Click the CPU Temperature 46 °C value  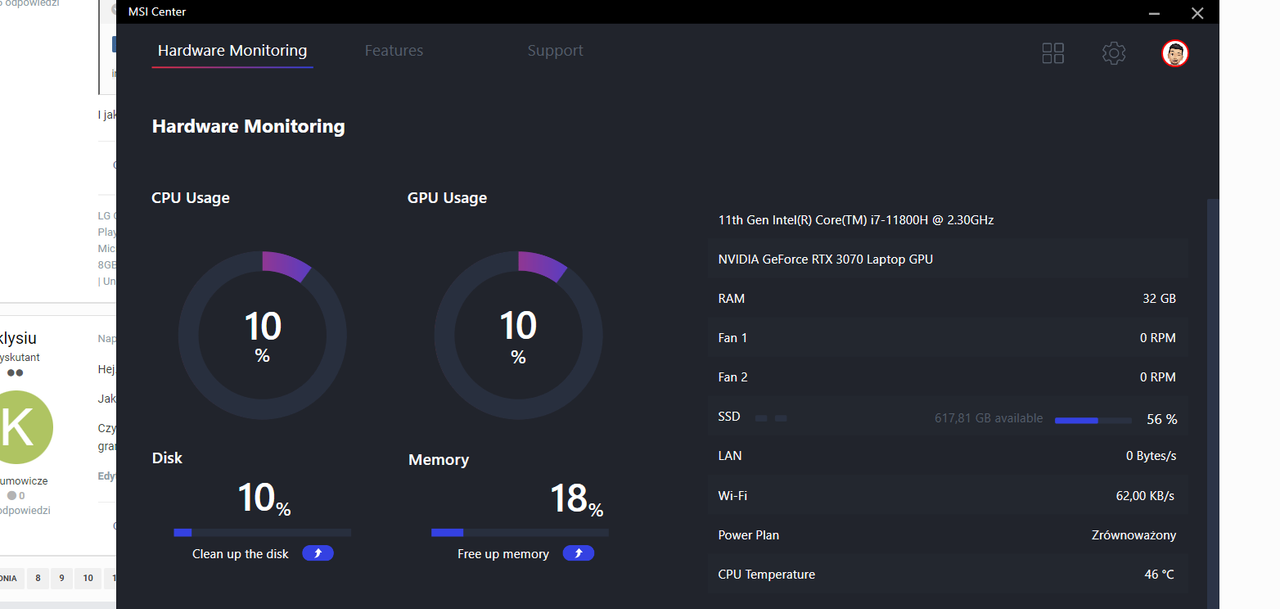(x=1160, y=574)
